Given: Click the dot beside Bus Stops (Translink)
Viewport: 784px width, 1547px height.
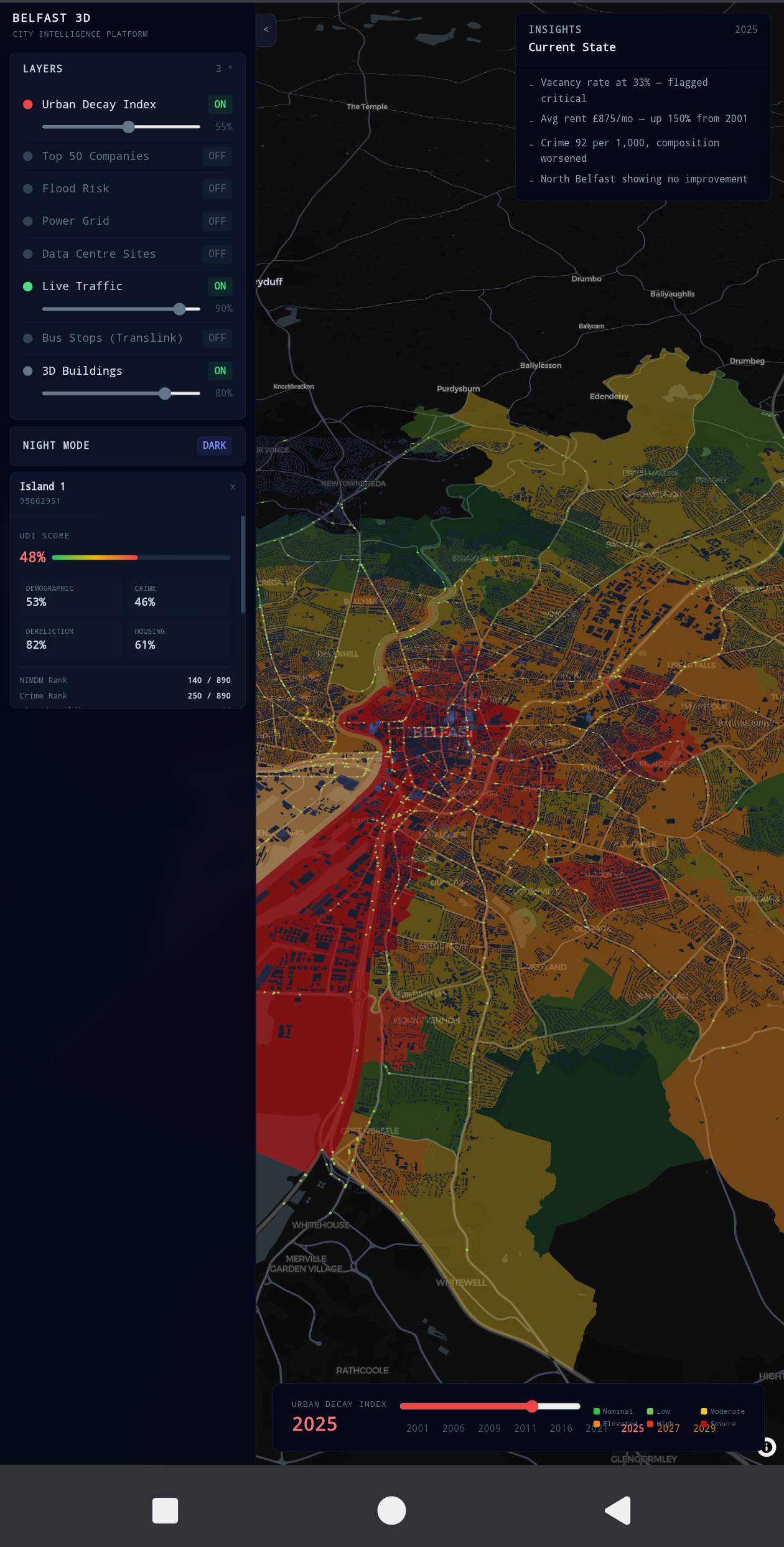Looking at the screenshot, I should (x=28, y=338).
